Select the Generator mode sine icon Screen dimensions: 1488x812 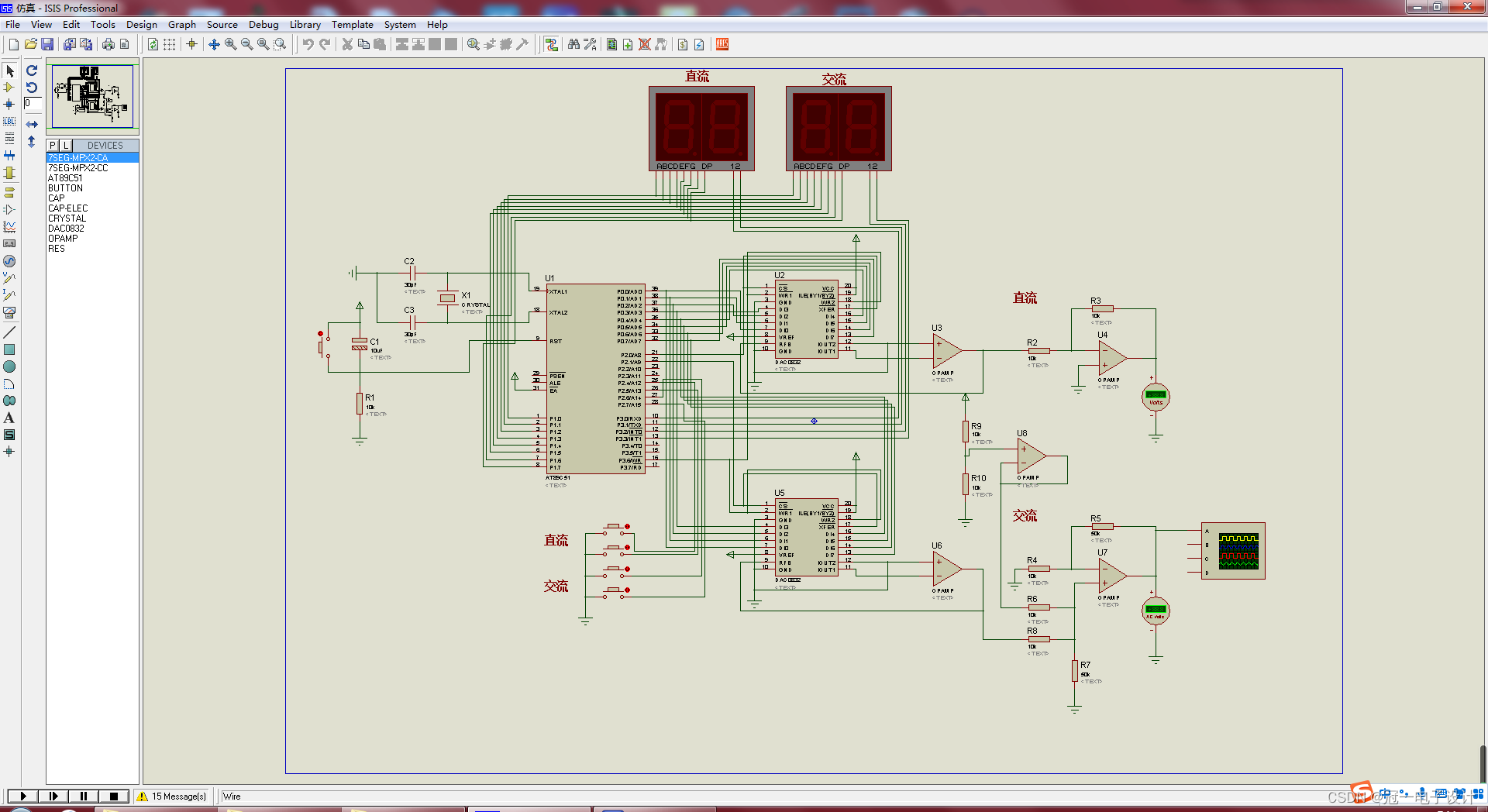point(9,261)
